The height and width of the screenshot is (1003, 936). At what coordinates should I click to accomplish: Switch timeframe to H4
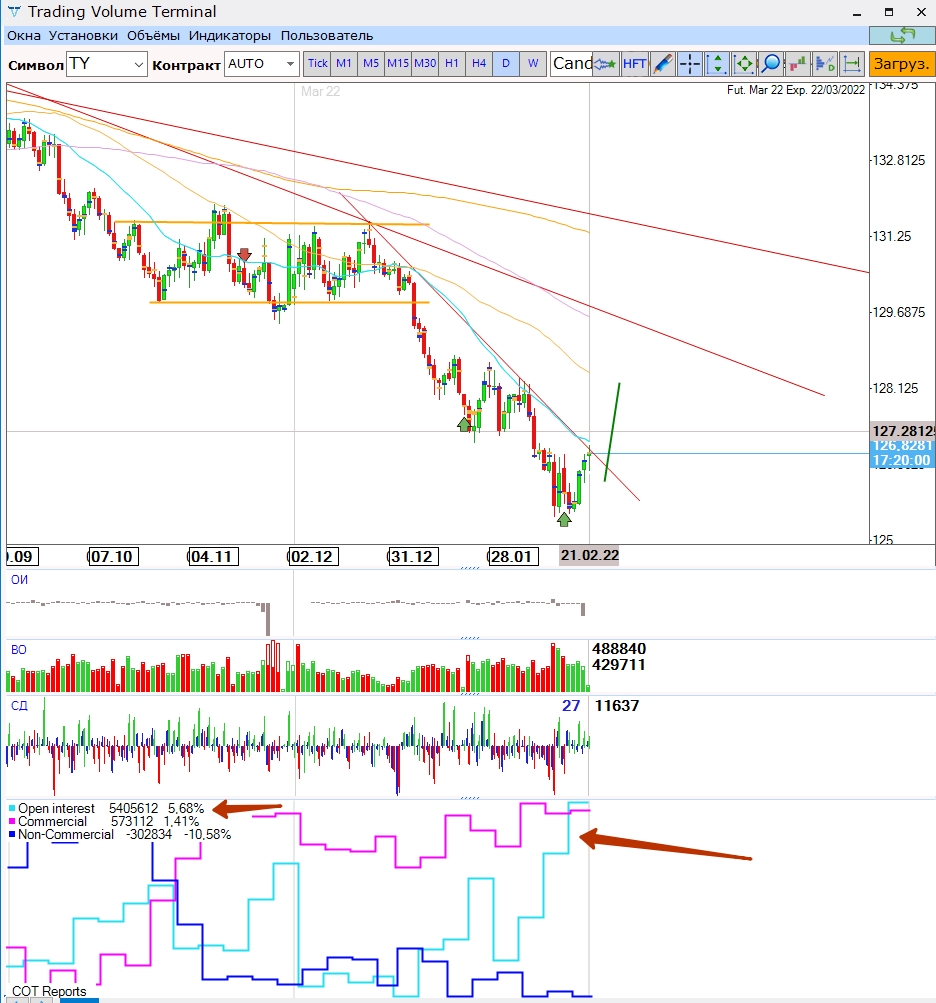(479, 63)
